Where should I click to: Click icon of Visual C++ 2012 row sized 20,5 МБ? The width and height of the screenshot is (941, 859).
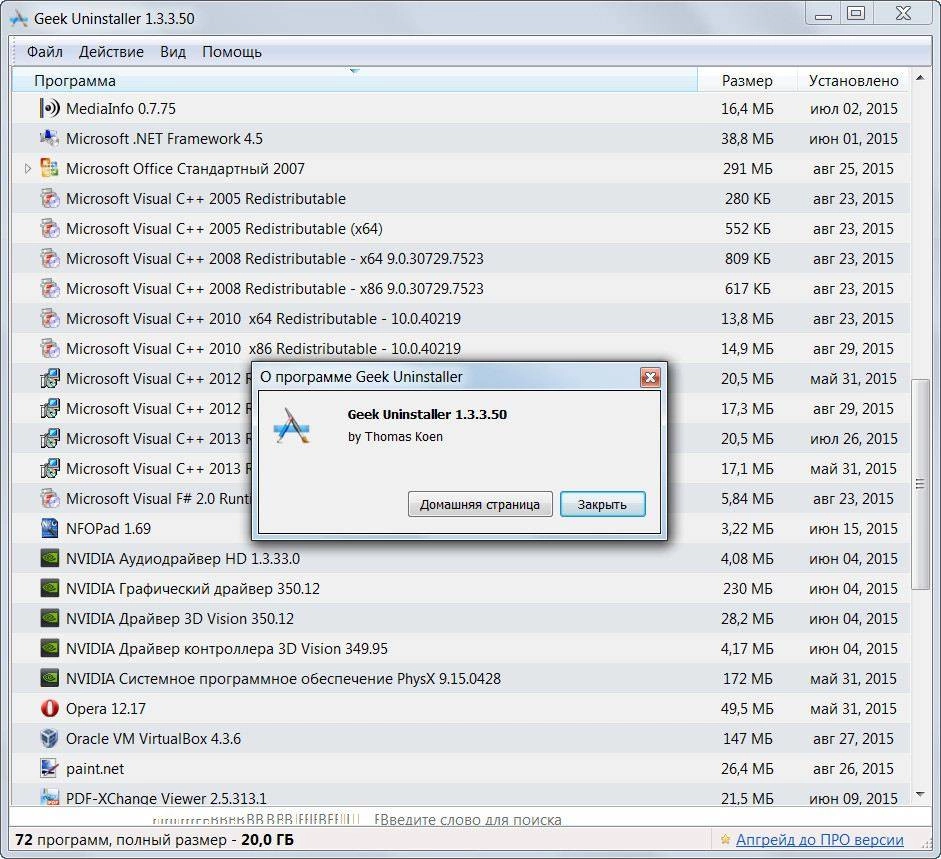[x=50, y=379]
